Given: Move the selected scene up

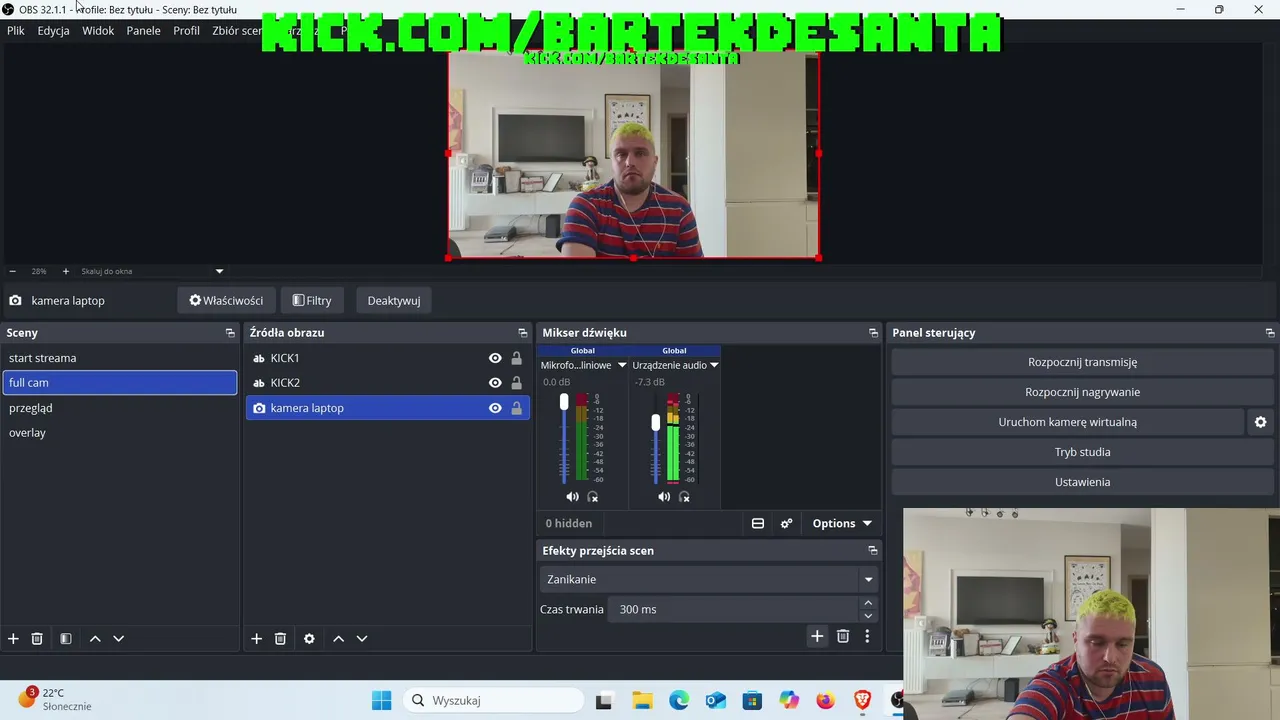Looking at the screenshot, I should (95, 638).
